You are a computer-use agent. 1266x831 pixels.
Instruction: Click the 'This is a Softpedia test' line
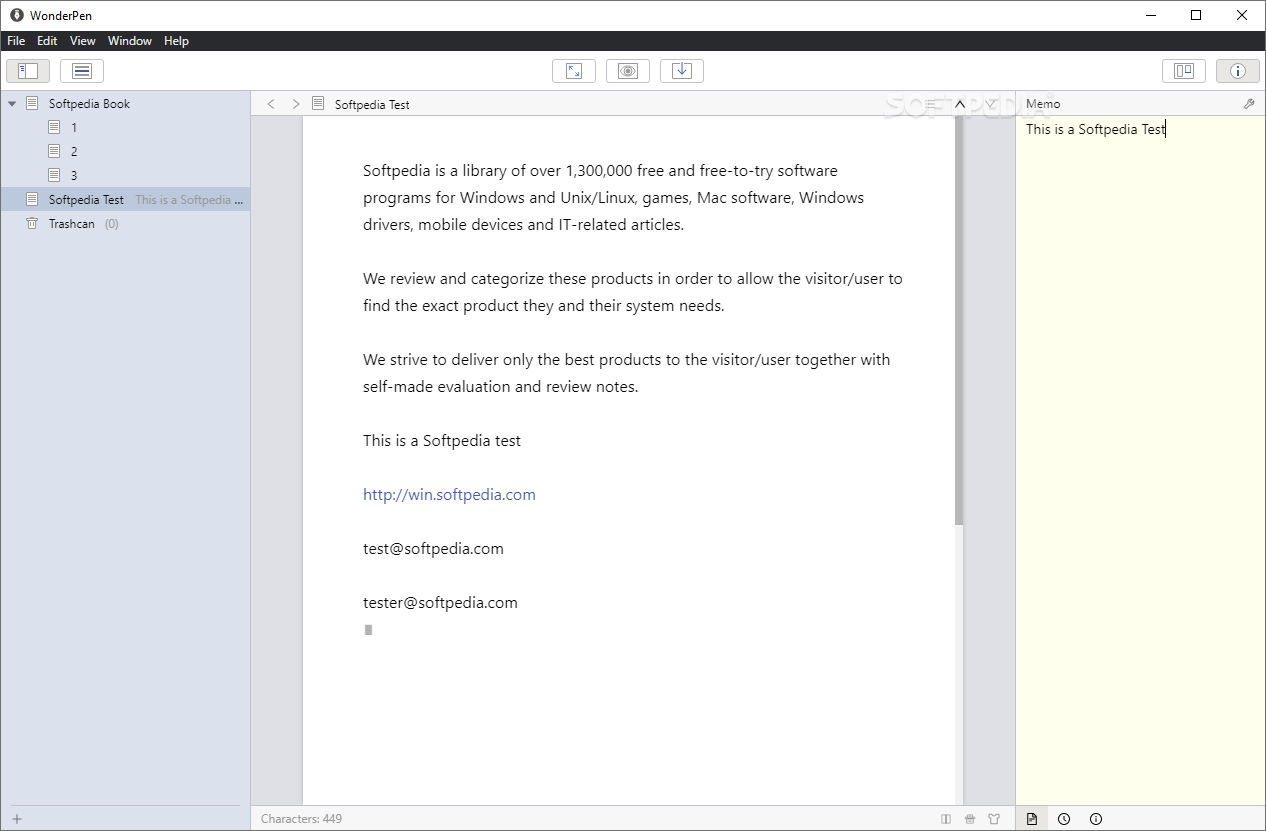tap(442, 441)
